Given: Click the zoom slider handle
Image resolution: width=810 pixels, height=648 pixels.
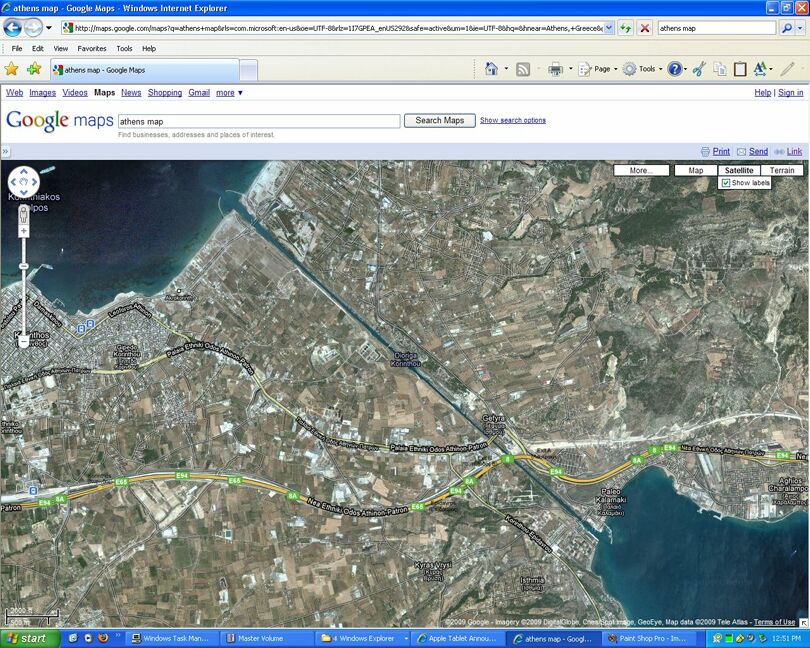Looking at the screenshot, I should point(24,266).
